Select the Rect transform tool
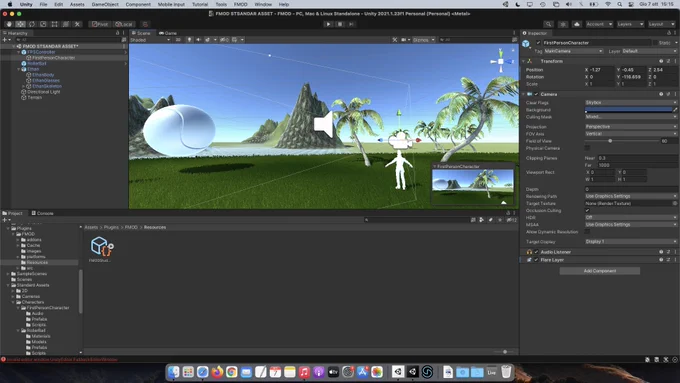680x383 pixels. tap(54, 24)
